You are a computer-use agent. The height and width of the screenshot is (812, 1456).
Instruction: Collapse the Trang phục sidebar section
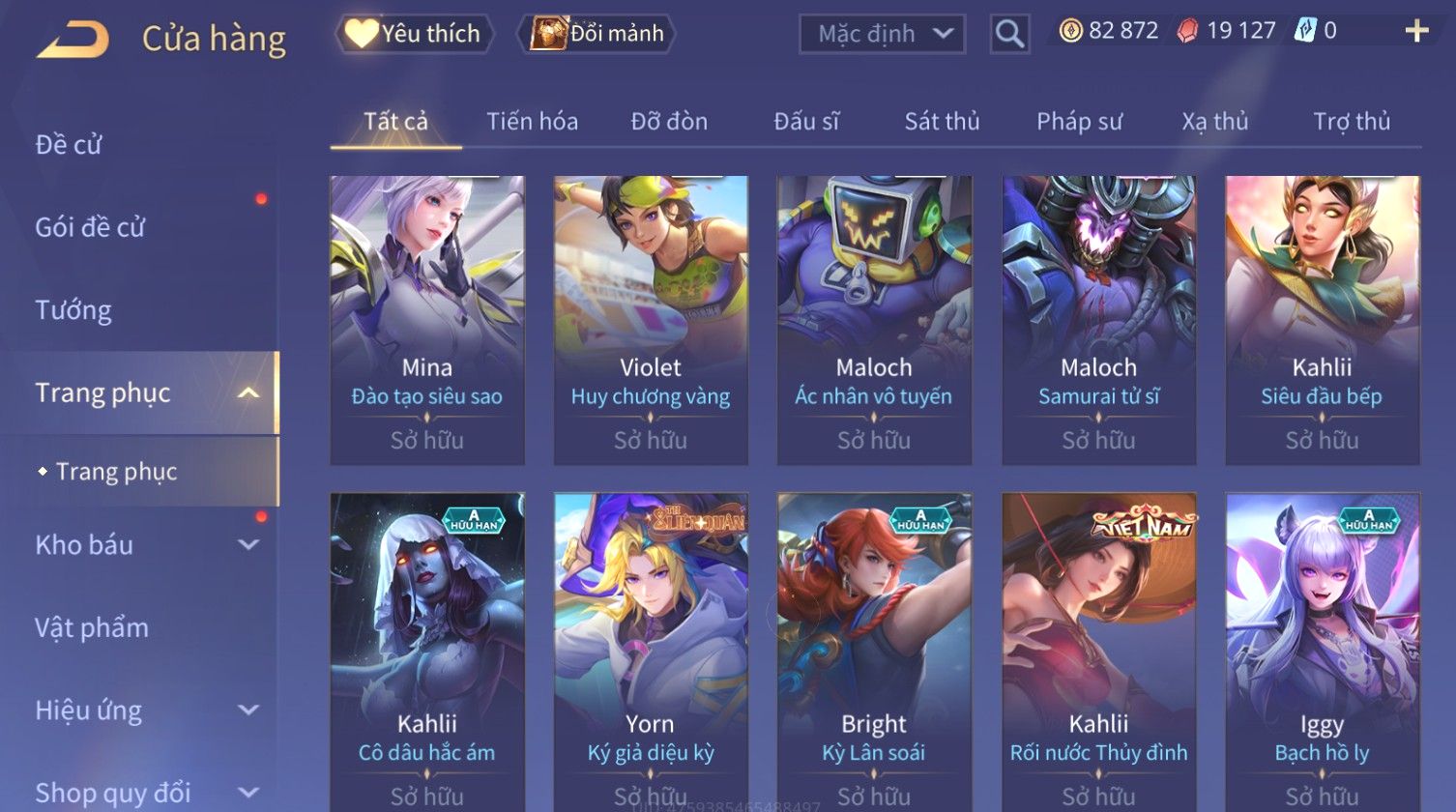(248, 392)
